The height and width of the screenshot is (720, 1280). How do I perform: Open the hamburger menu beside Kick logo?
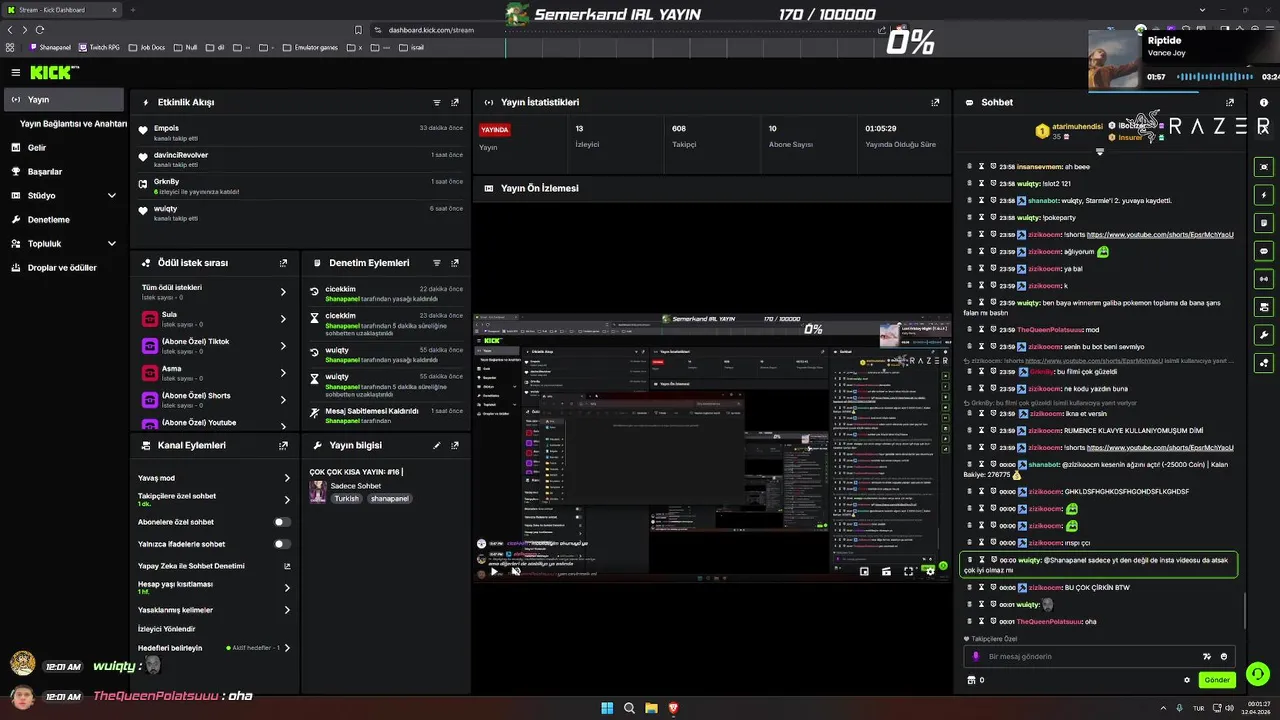tap(15, 72)
